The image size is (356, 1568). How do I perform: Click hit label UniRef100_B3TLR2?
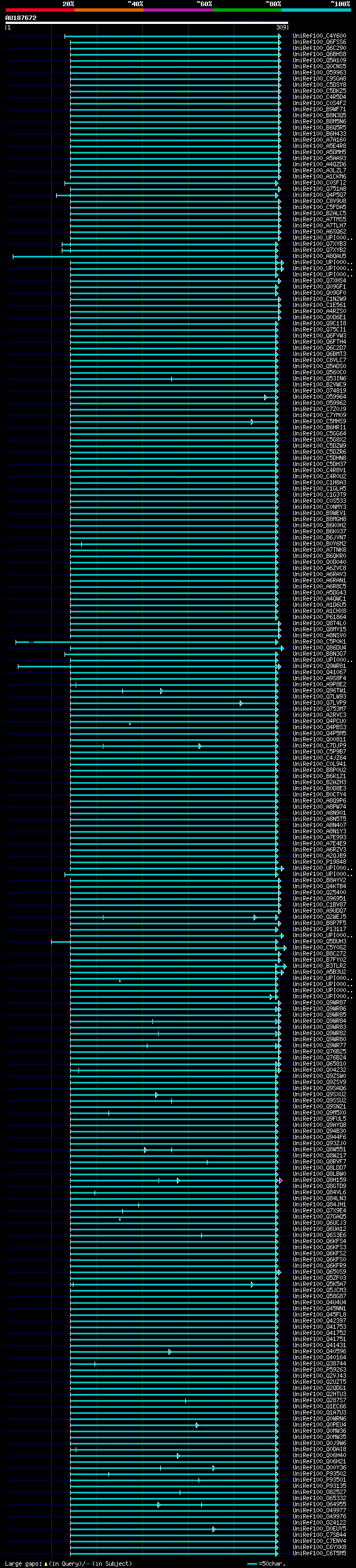click(319, 966)
